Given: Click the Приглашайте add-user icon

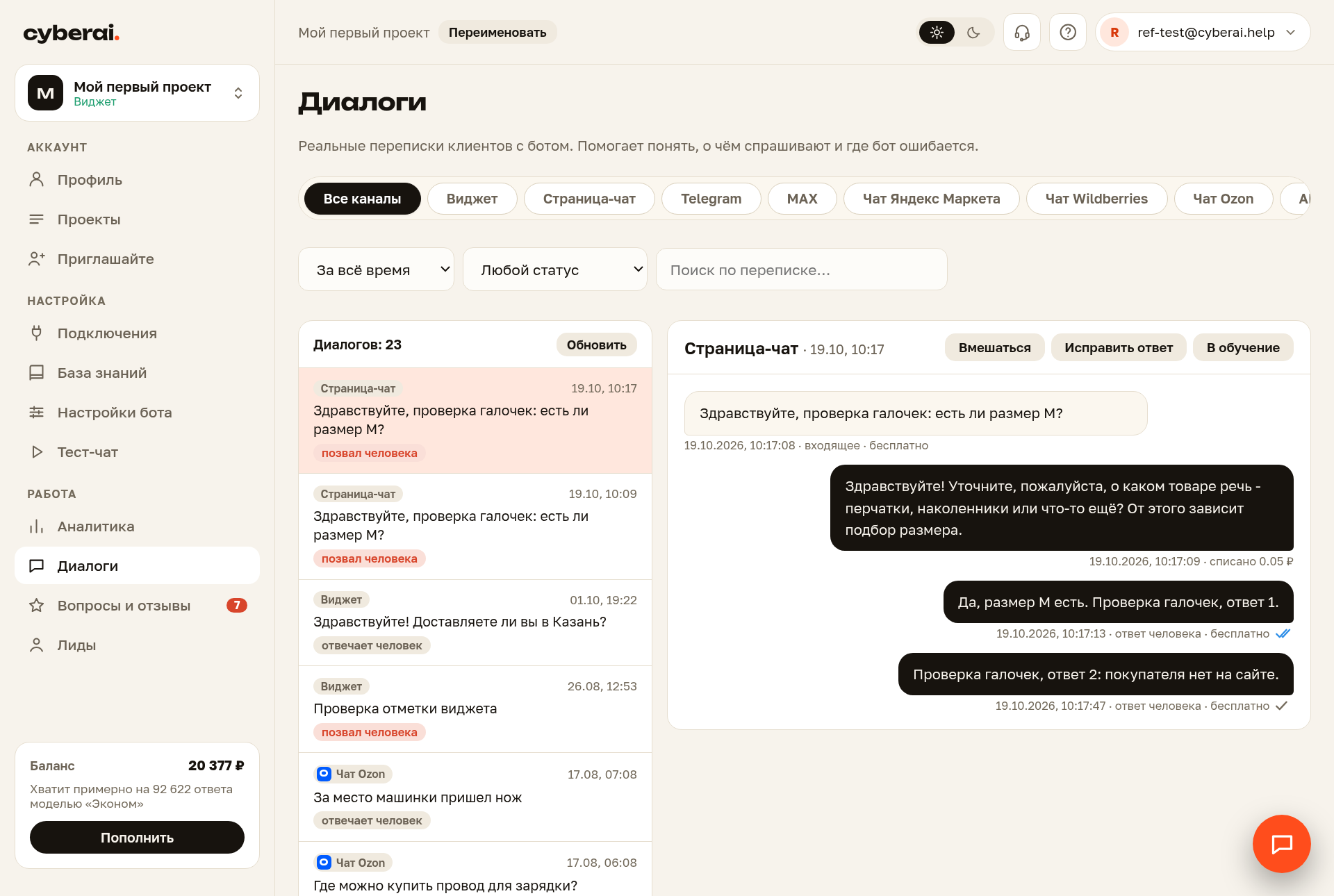Looking at the screenshot, I should click(37, 259).
